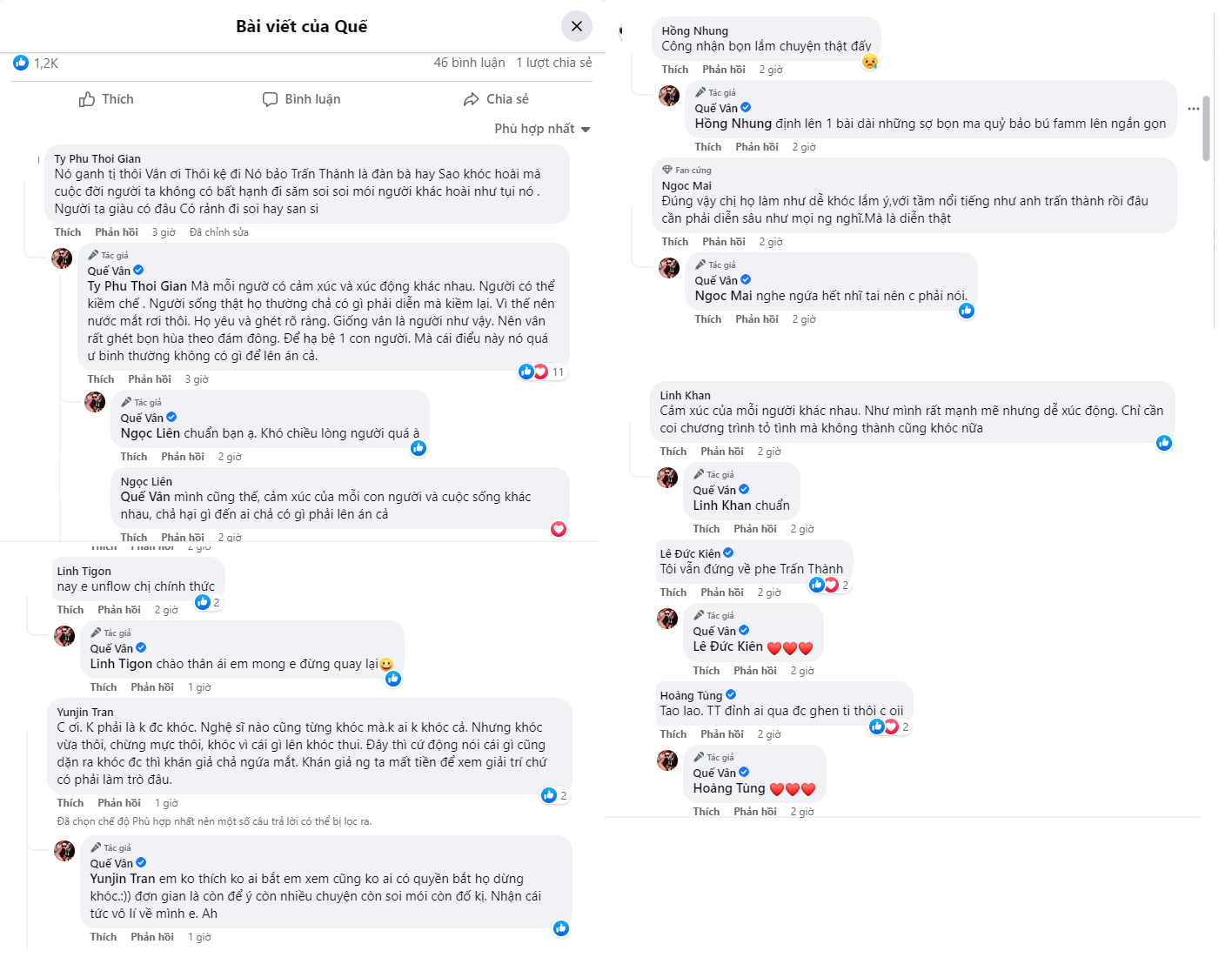Screen dimensions: 1232x971
Task: Reply to Linh Tigon's comment via Phản hồi
Action: coord(119,610)
